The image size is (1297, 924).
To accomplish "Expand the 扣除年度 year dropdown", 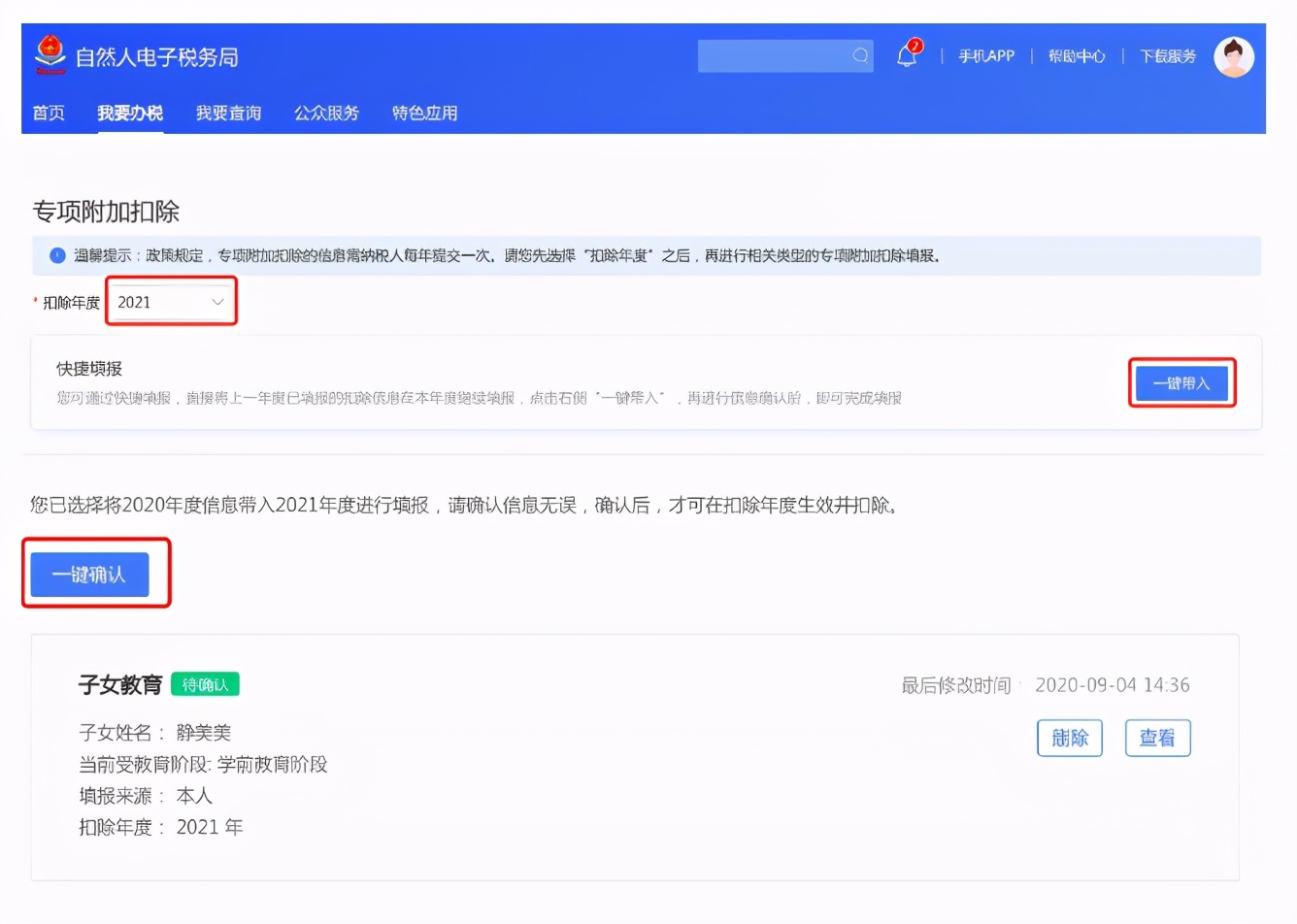I will [171, 302].
